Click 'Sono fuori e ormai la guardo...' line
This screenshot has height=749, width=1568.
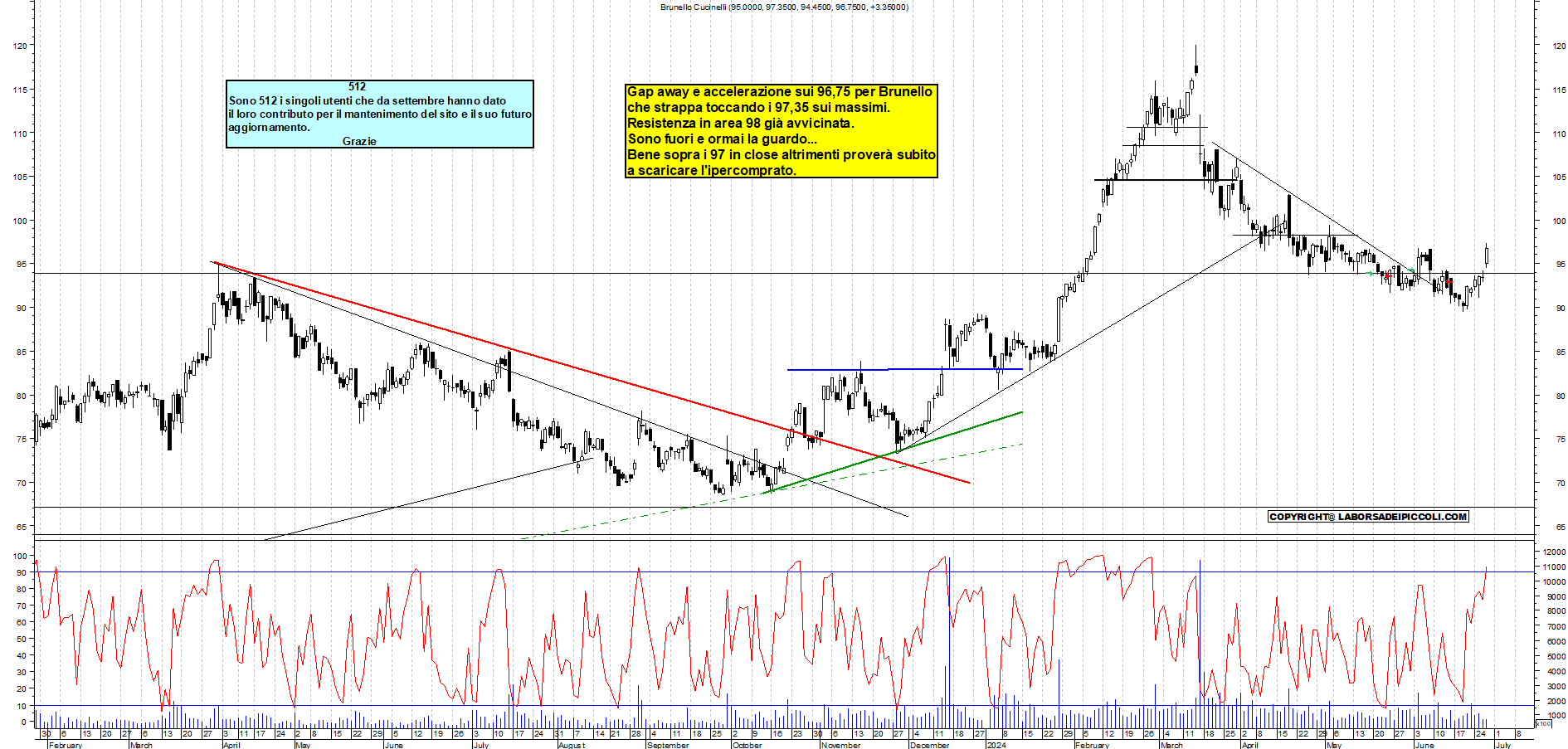[x=722, y=139]
